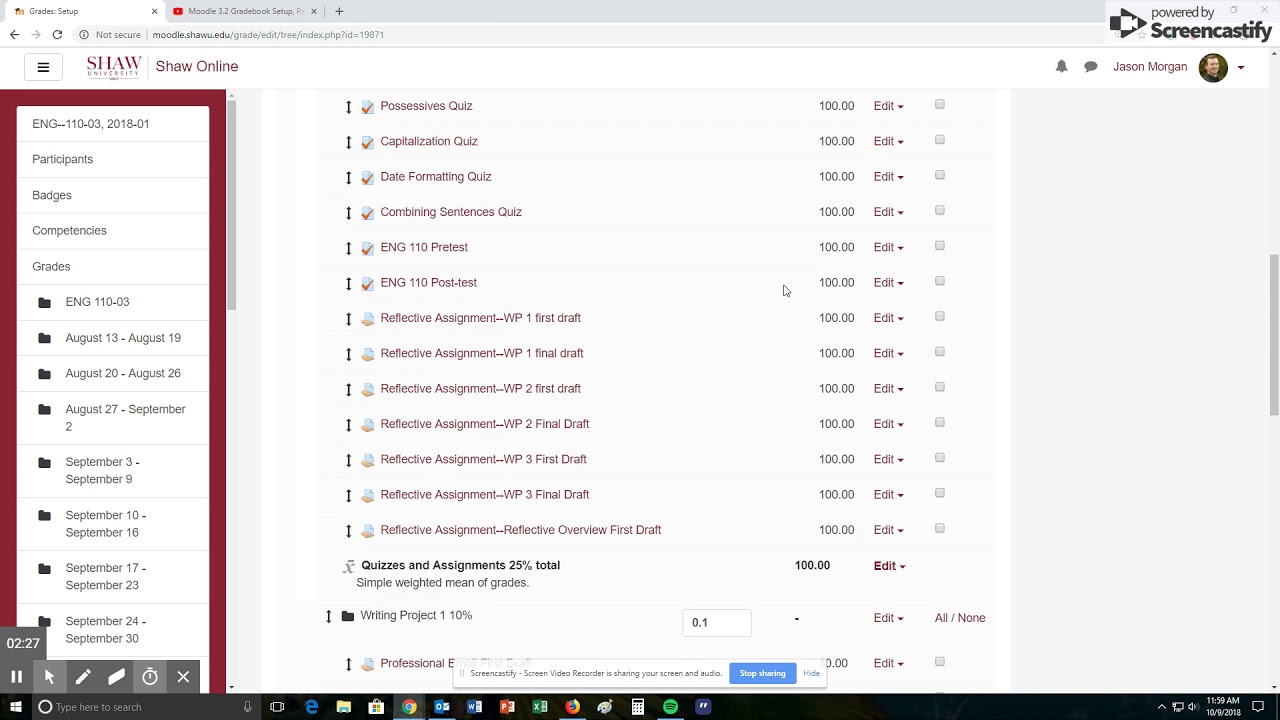Open a new browser tab
1280x720 pixels.
click(x=339, y=11)
